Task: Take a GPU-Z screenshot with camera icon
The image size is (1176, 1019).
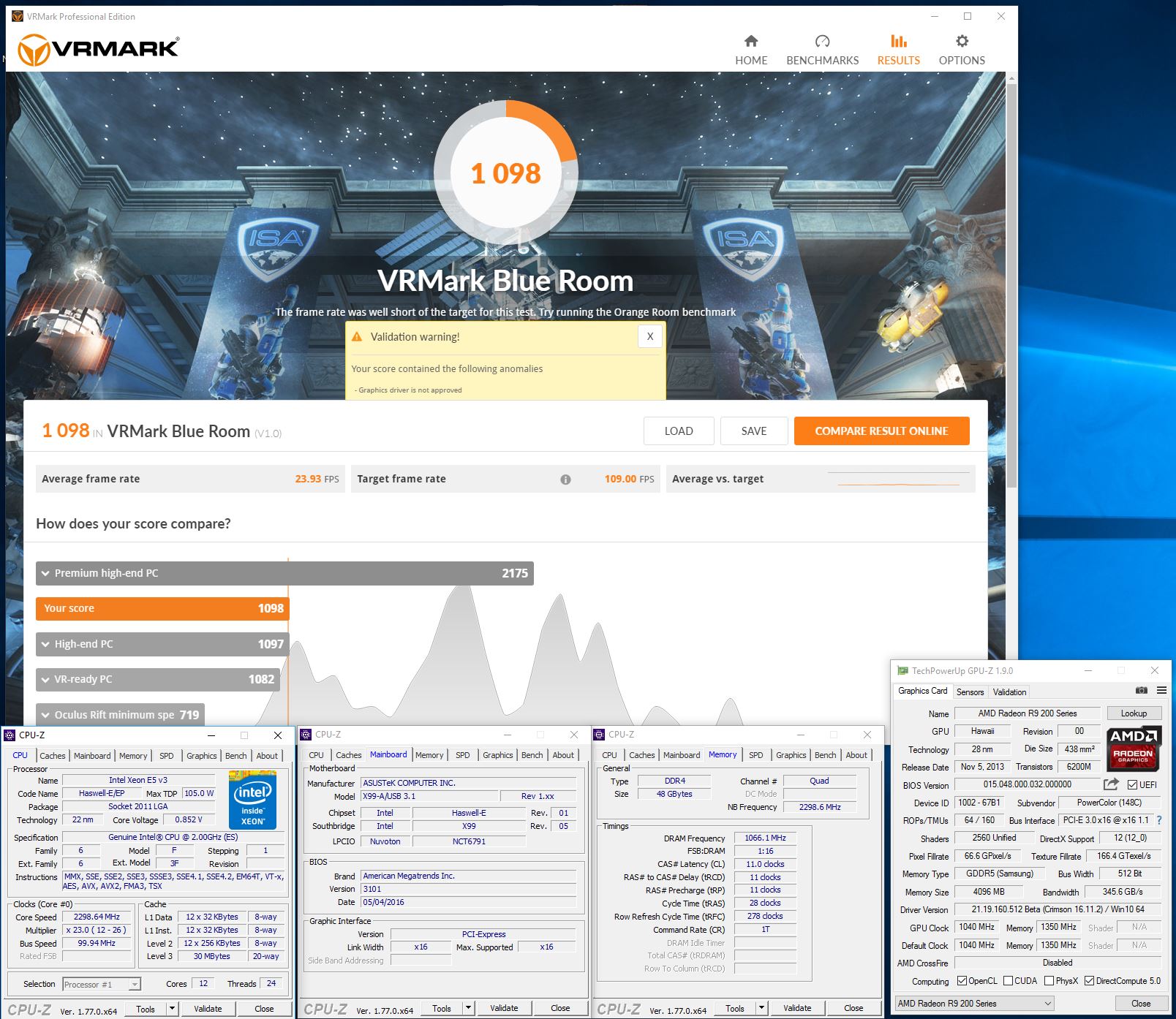Action: pyautogui.click(x=1141, y=690)
